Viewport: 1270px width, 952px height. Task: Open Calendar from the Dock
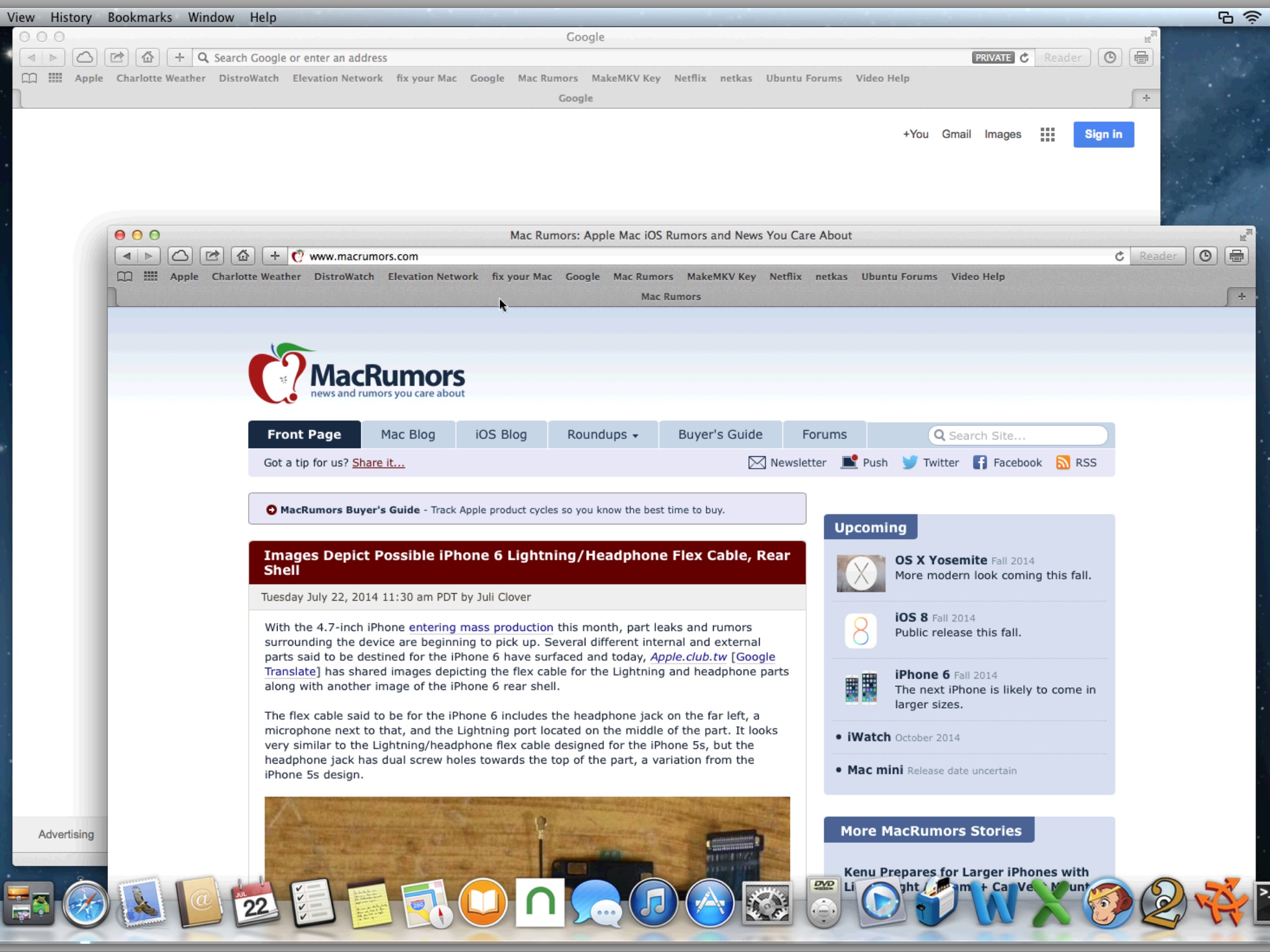coord(255,903)
